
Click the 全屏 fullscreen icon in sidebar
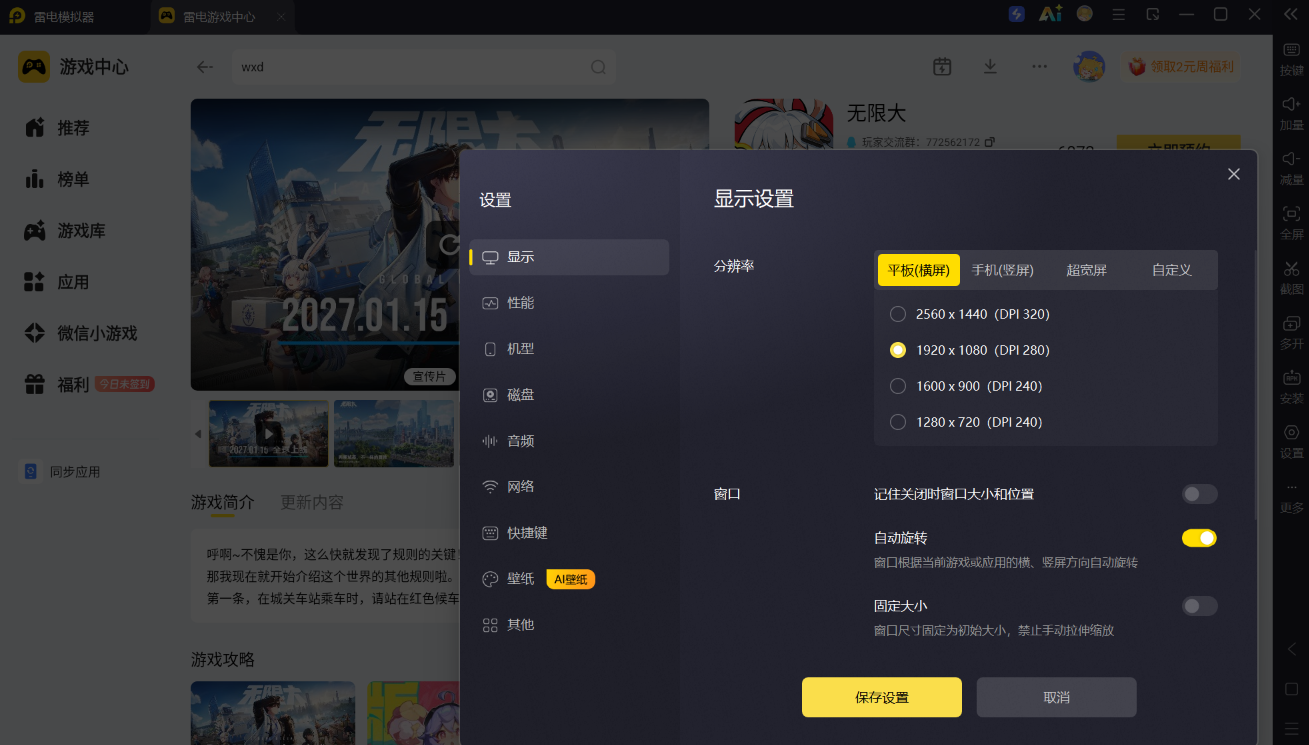(x=1291, y=222)
